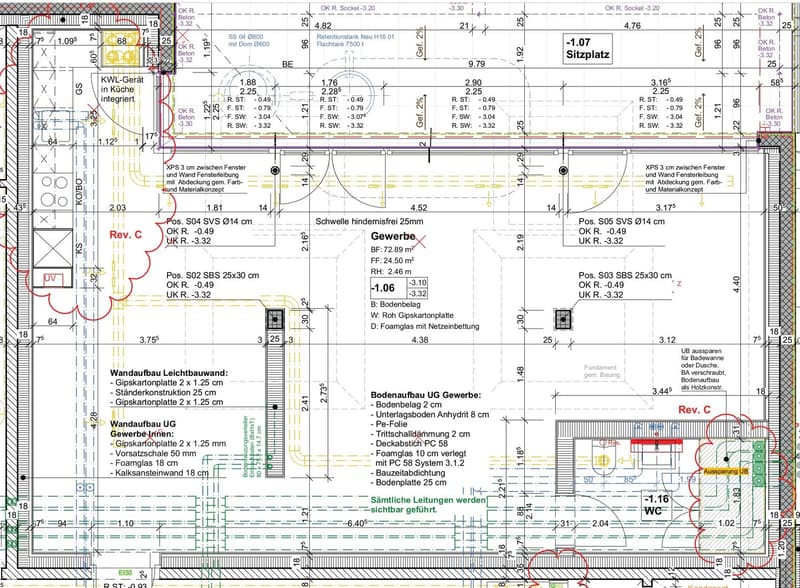Click the red cross next to Gewerbe label
800x588 pixels.
click(418, 240)
